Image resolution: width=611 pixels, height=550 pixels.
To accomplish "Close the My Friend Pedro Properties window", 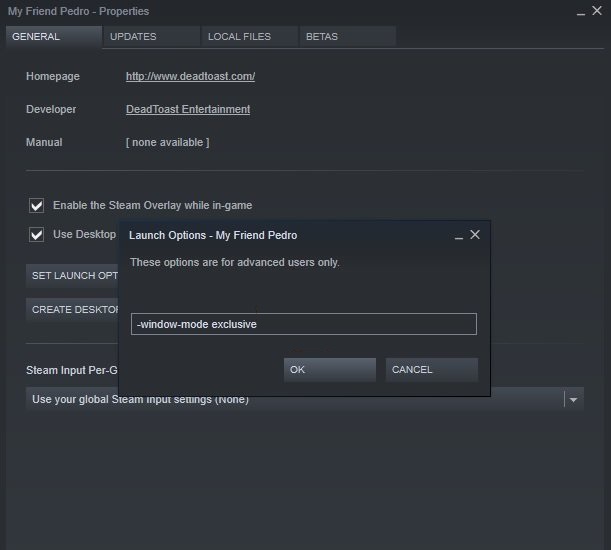I will tap(597, 11).
